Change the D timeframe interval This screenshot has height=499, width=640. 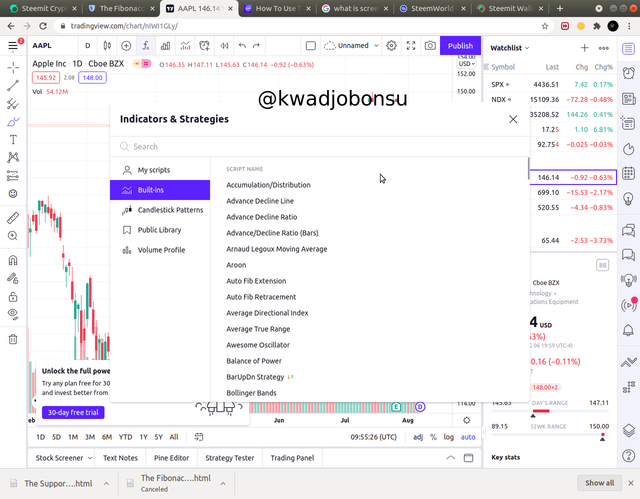click(87, 46)
